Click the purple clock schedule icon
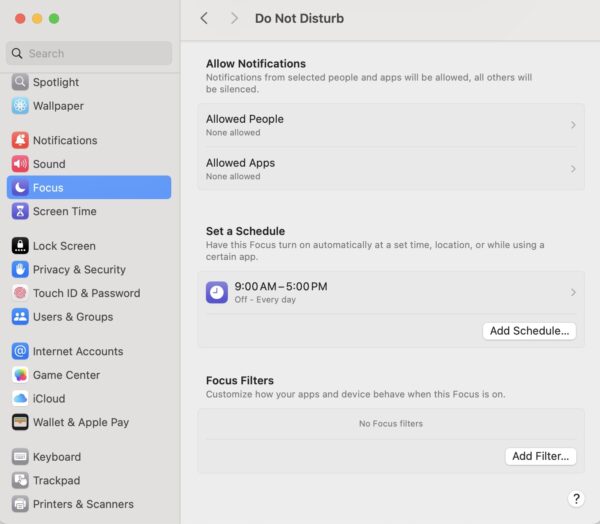The width and height of the screenshot is (600, 524). 217,292
